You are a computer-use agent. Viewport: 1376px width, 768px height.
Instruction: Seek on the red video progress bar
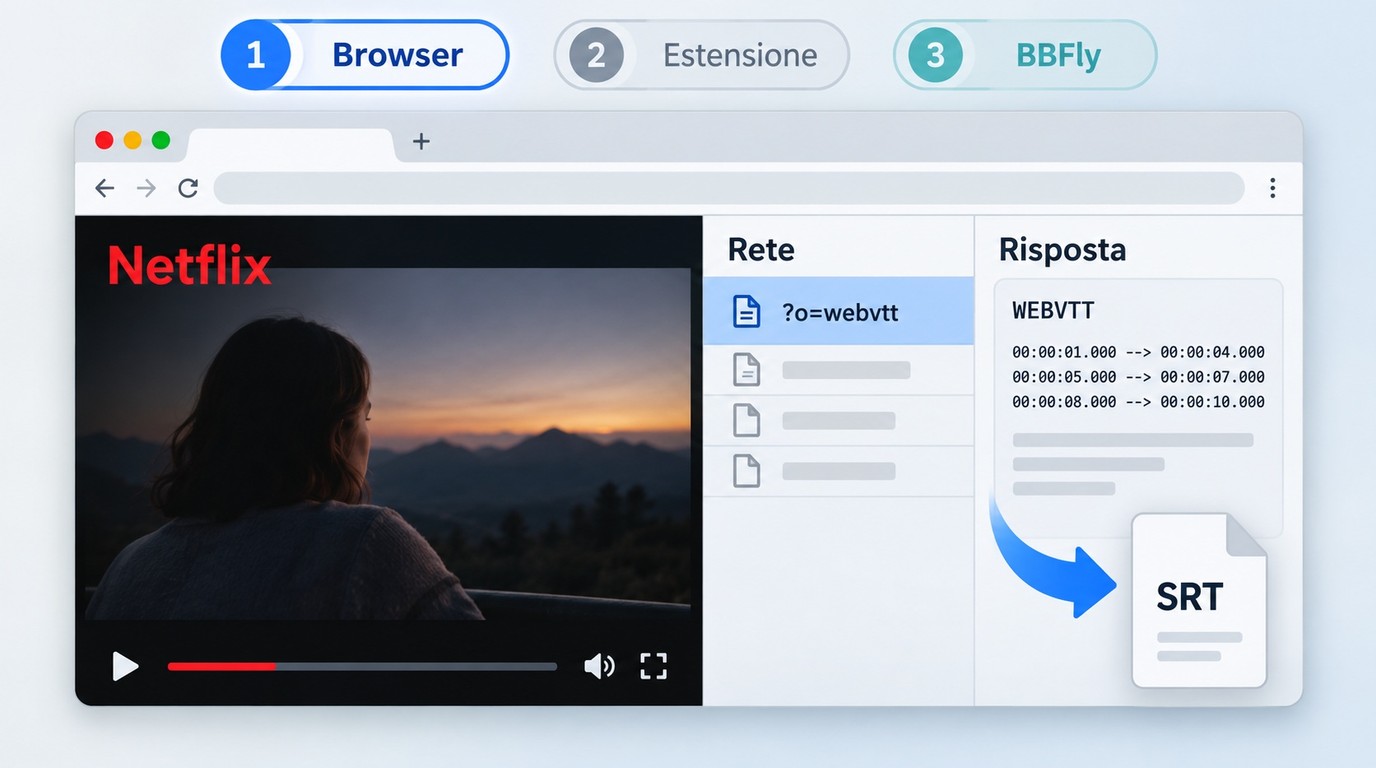click(x=362, y=666)
